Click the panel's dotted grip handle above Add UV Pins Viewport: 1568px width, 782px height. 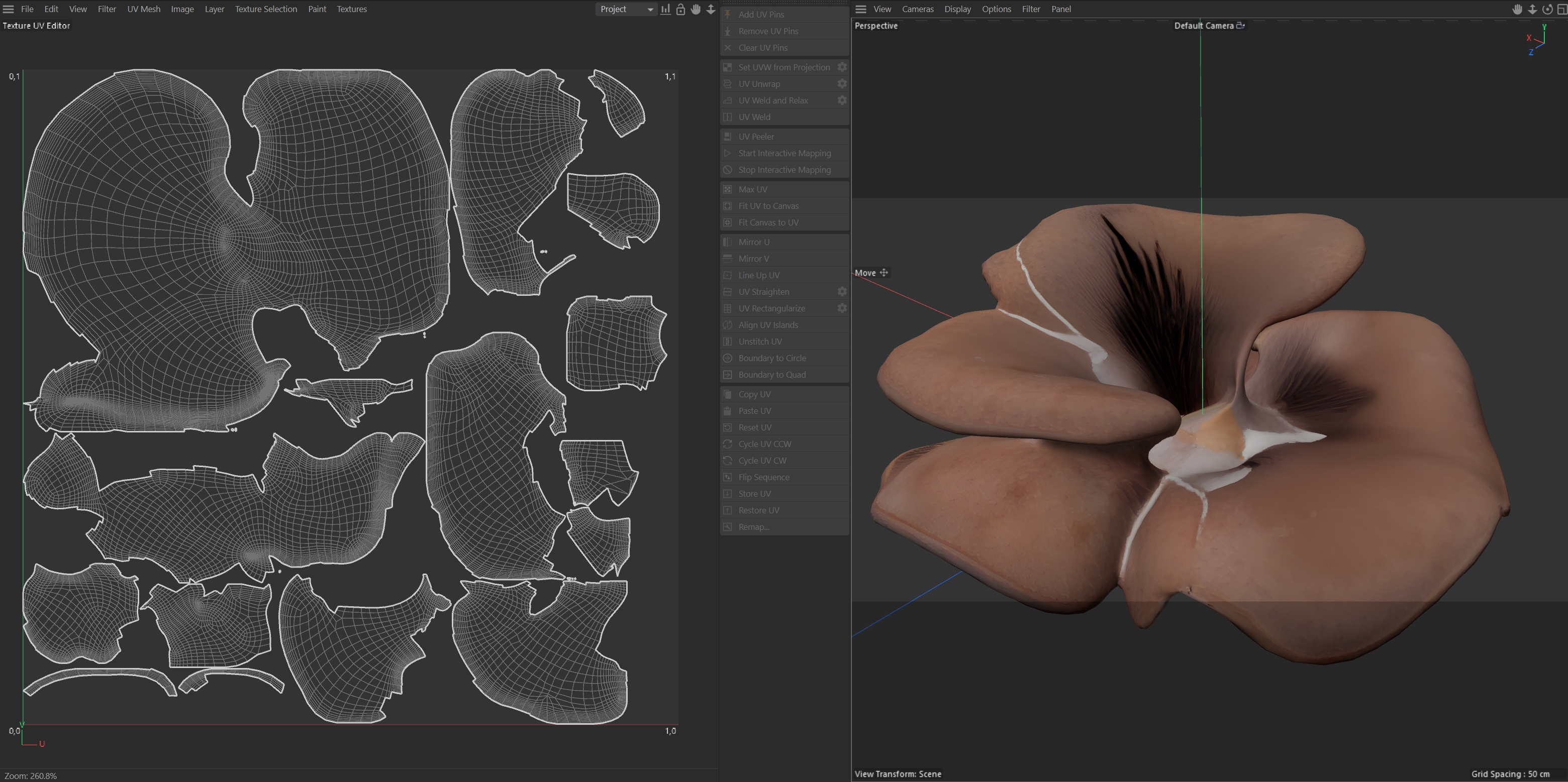tap(785, 3)
